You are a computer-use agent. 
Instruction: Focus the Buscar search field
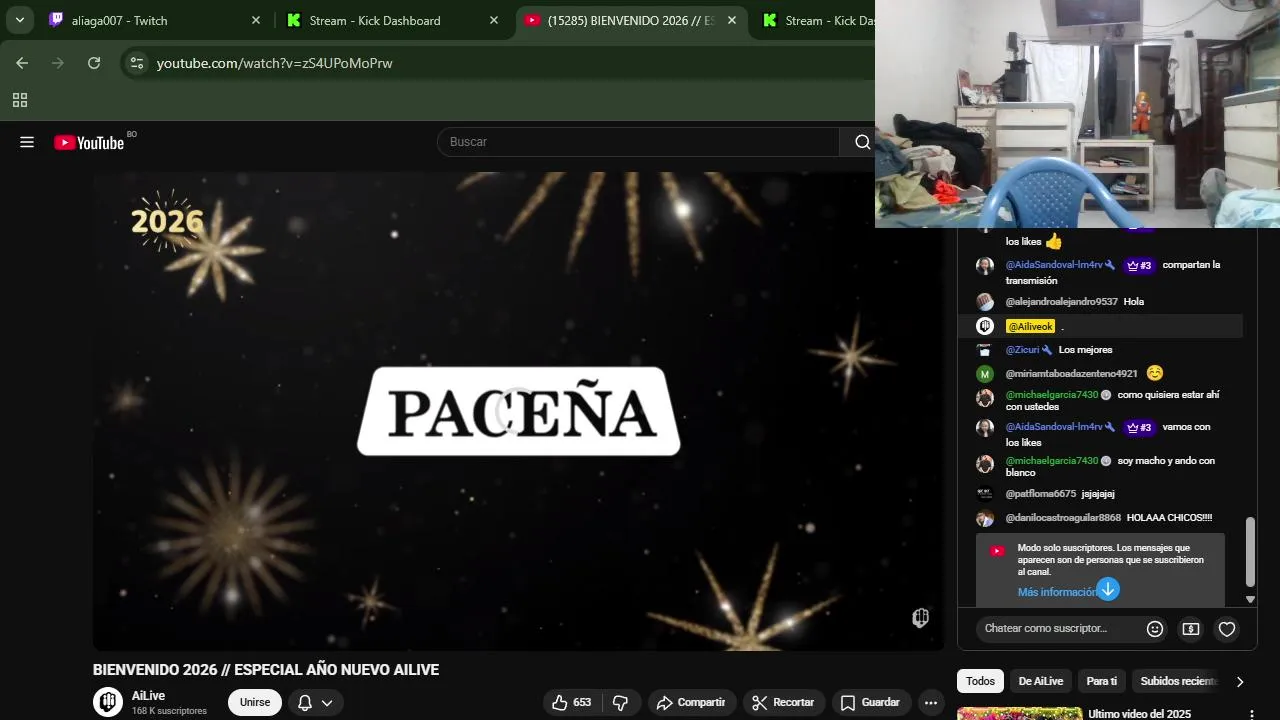pyautogui.click(x=638, y=142)
